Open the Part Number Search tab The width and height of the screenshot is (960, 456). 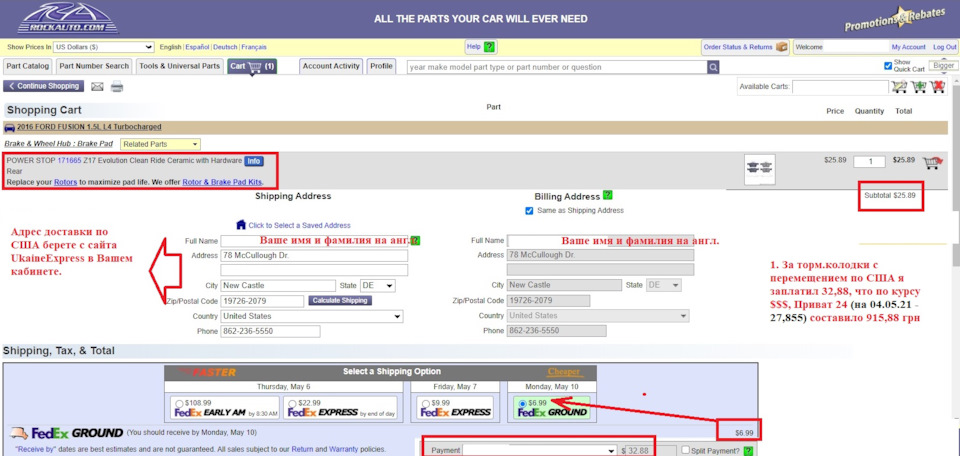[94, 66]
